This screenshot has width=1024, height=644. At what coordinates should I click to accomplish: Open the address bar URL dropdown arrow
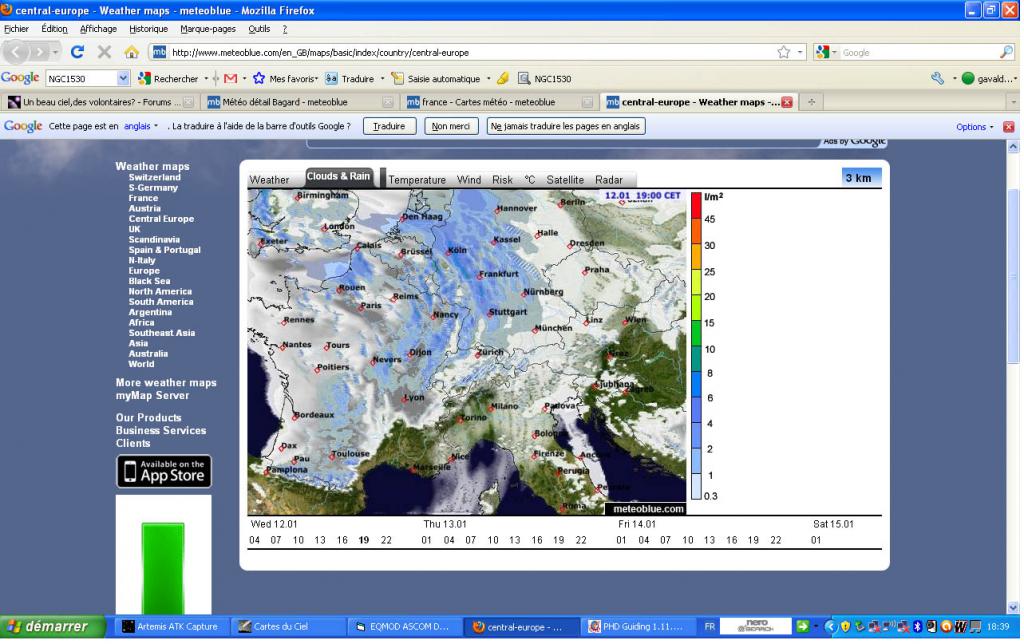click(x=800, y=52)
